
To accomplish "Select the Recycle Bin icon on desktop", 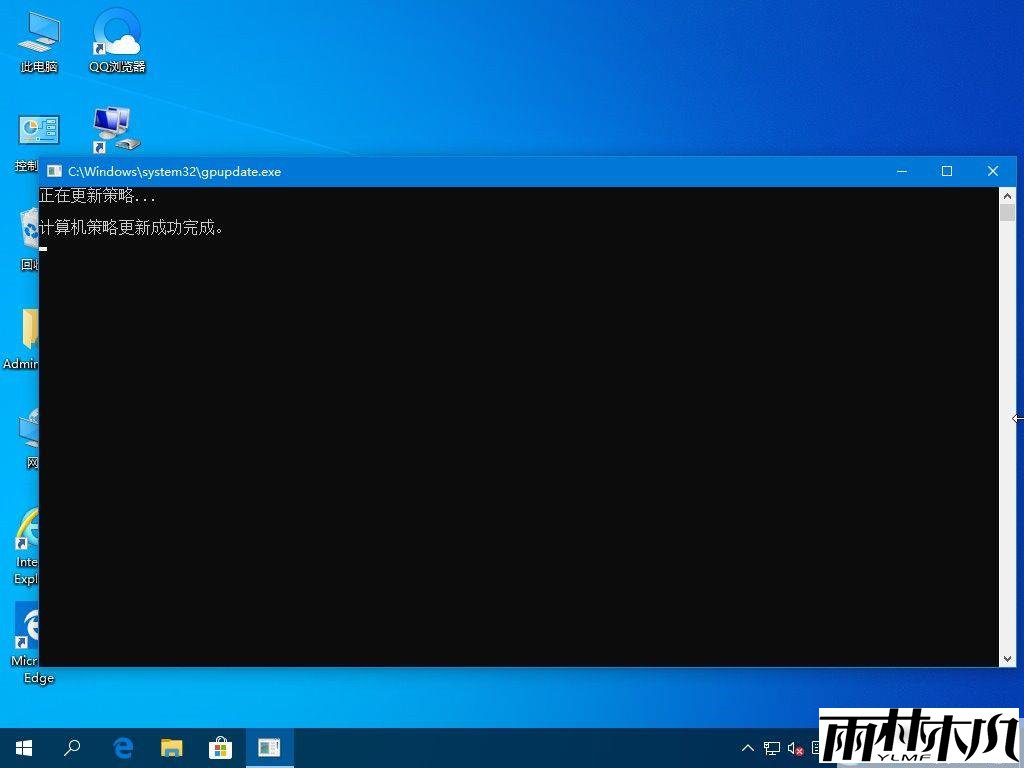I will tap(30, 232).
